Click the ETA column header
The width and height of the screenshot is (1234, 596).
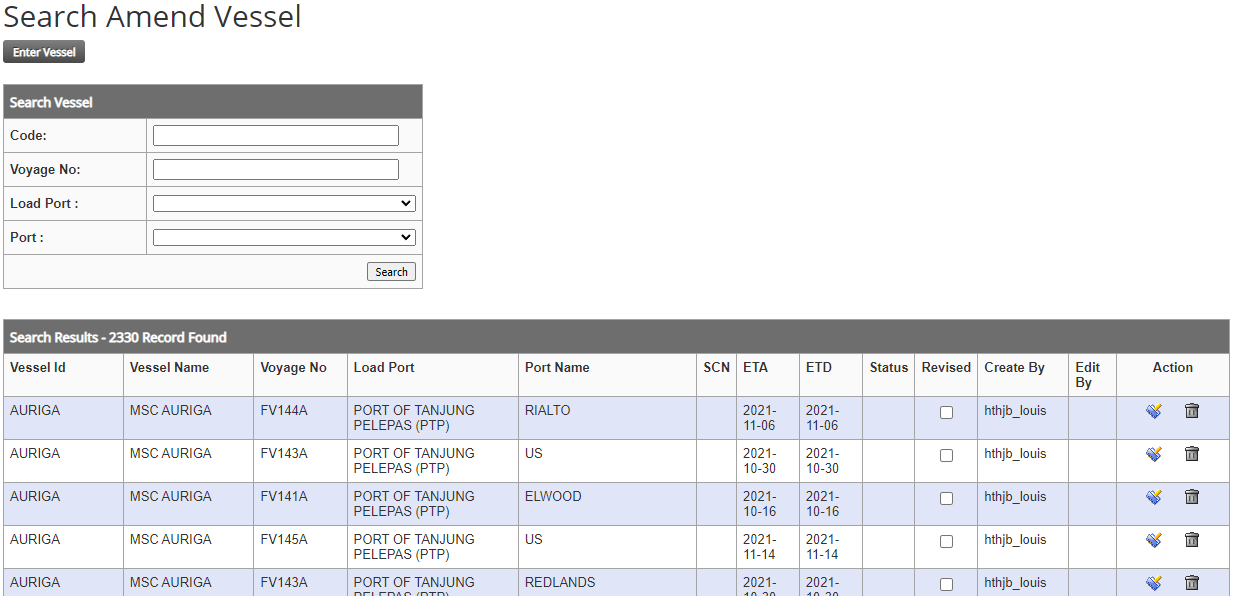coord(755,368)
